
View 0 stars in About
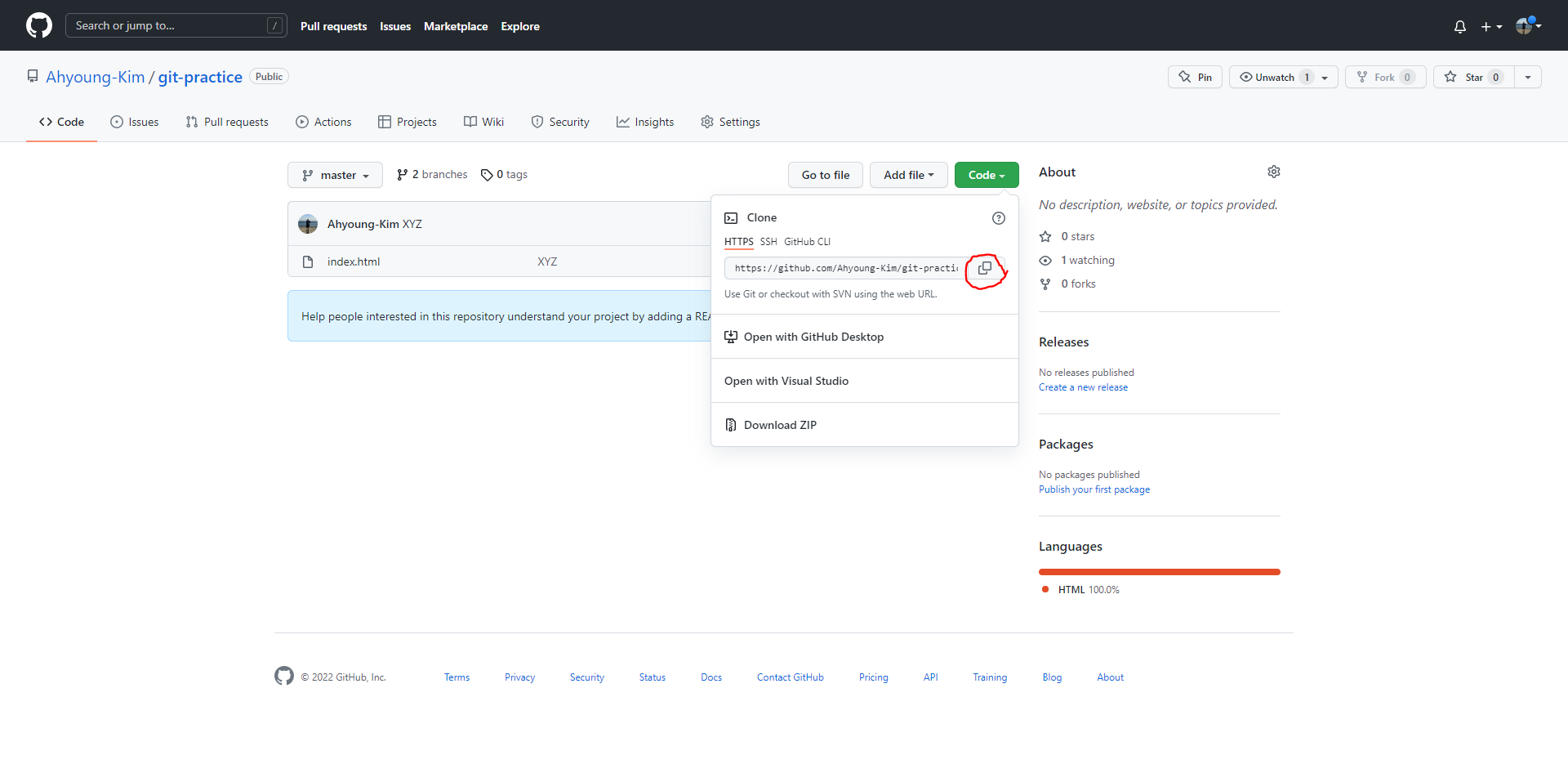coord(1067,236)
